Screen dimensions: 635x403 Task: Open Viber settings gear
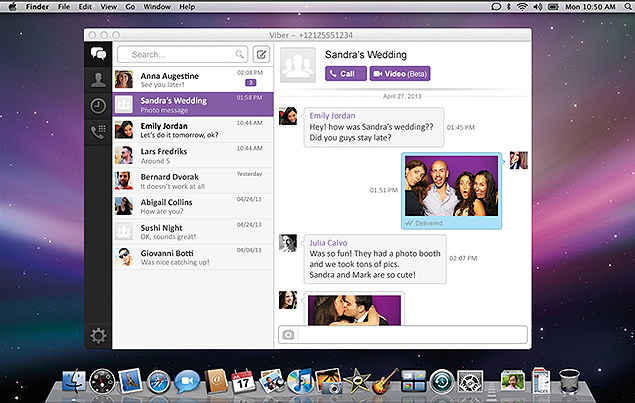click(x=98, y=336)
